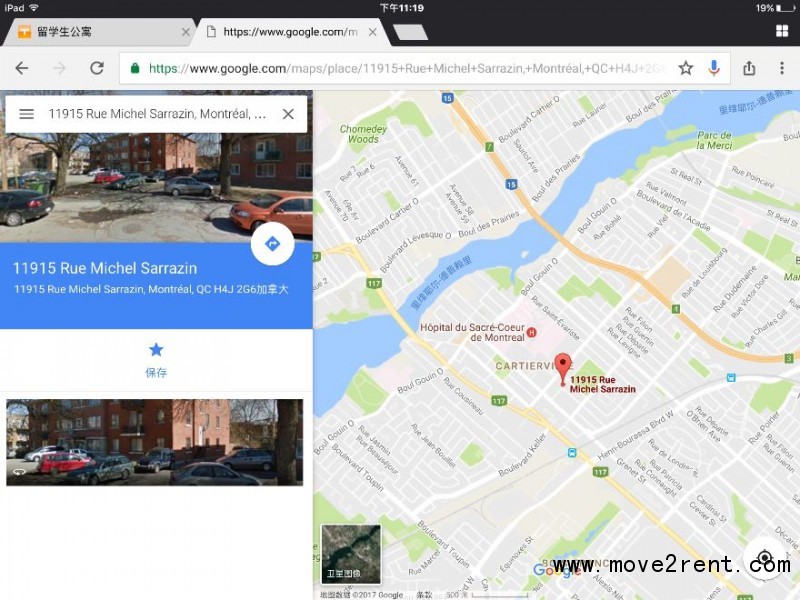Screen dimensions: 800x600
Task: Click the transit station icon near Rue Poirier
Action: click(731, 378)
